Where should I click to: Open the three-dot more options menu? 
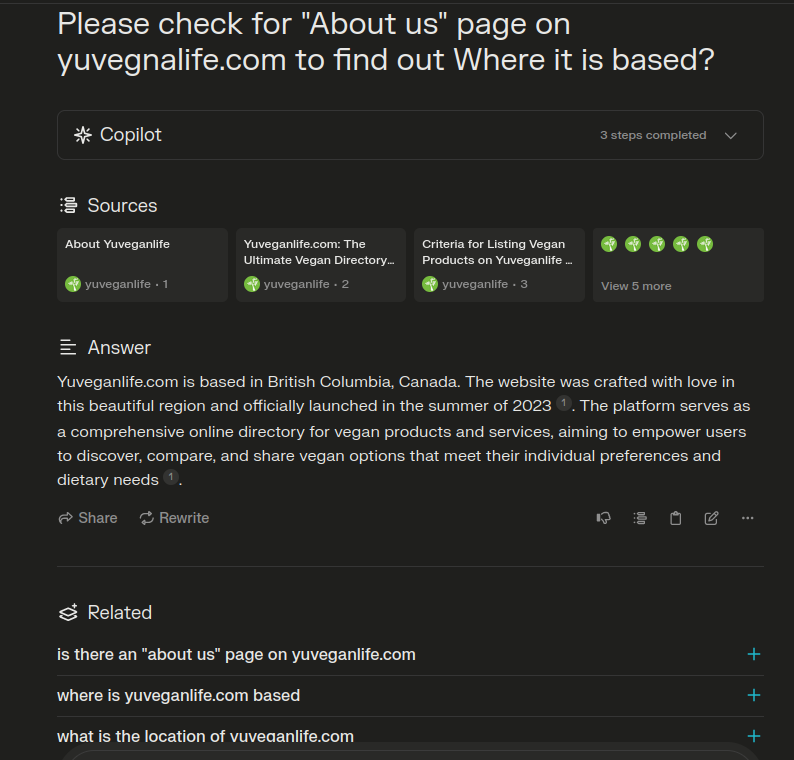[x=747, y=518]
